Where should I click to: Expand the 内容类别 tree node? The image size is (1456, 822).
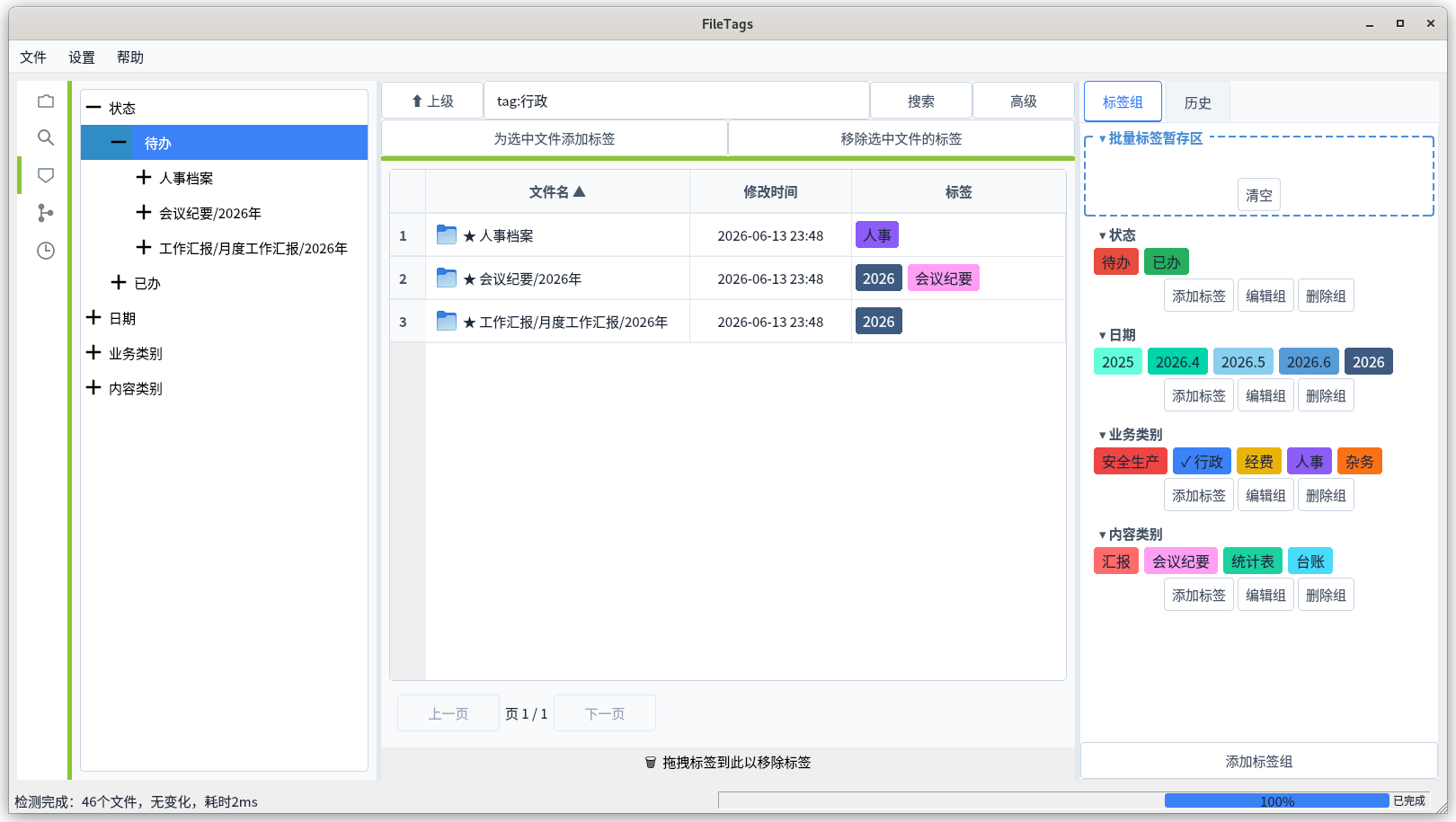coord(93,388)
